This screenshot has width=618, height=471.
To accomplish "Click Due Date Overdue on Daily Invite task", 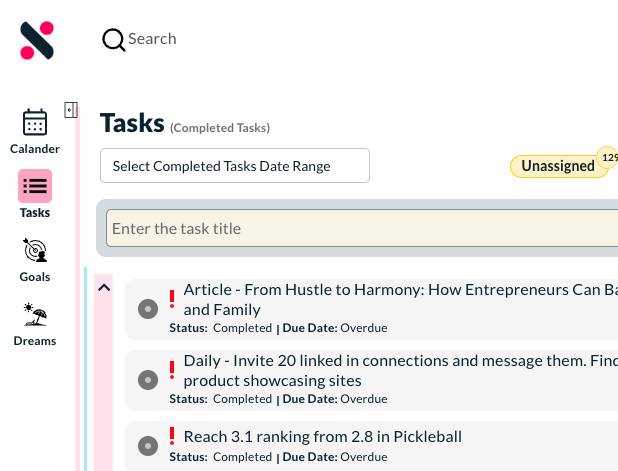I will [x=335, y=399].
